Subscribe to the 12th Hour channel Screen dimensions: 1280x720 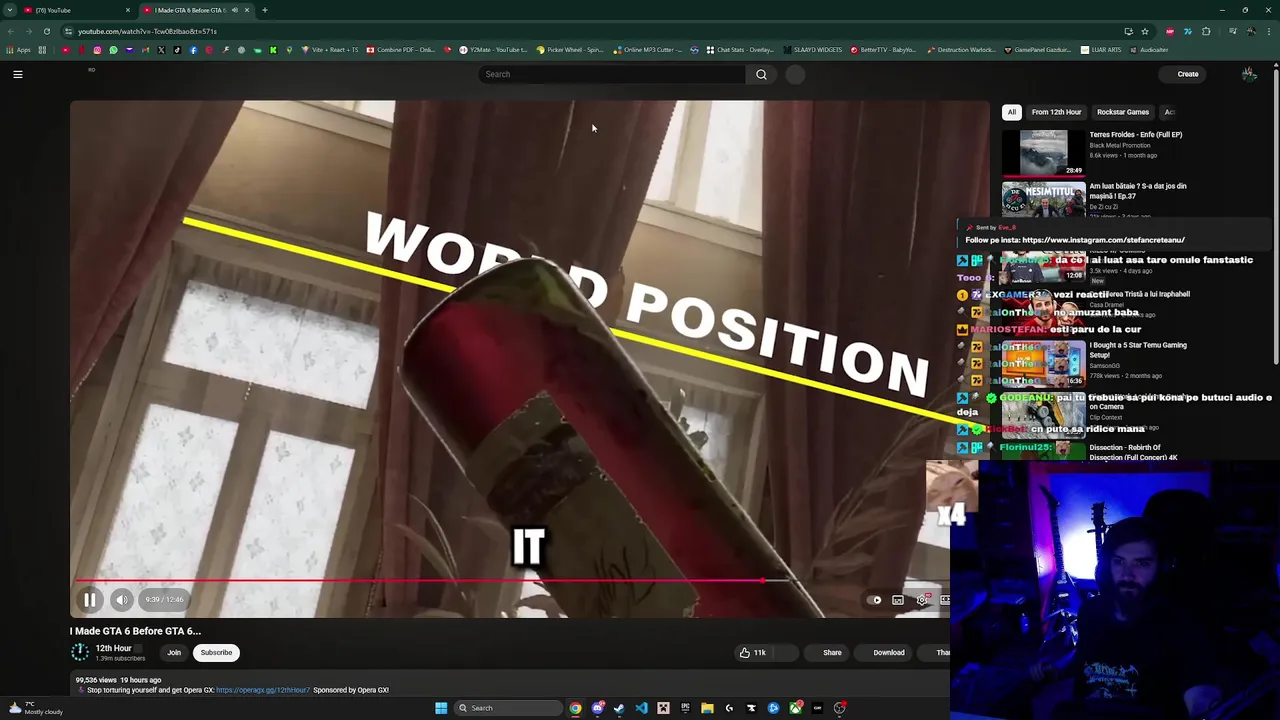216,653
